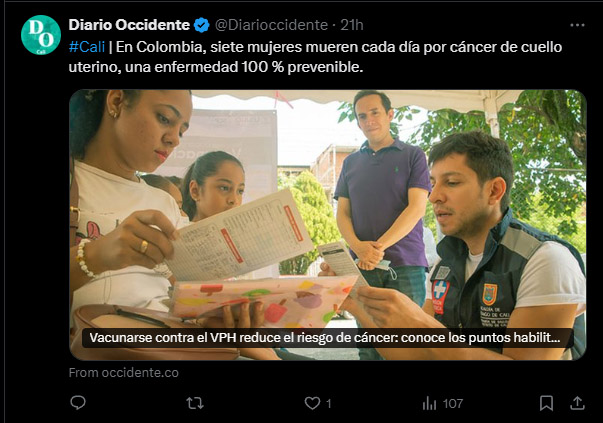Screen dimensions: 603x423
Task: Open Diario Occidente profile avatar
Action: 41,35
